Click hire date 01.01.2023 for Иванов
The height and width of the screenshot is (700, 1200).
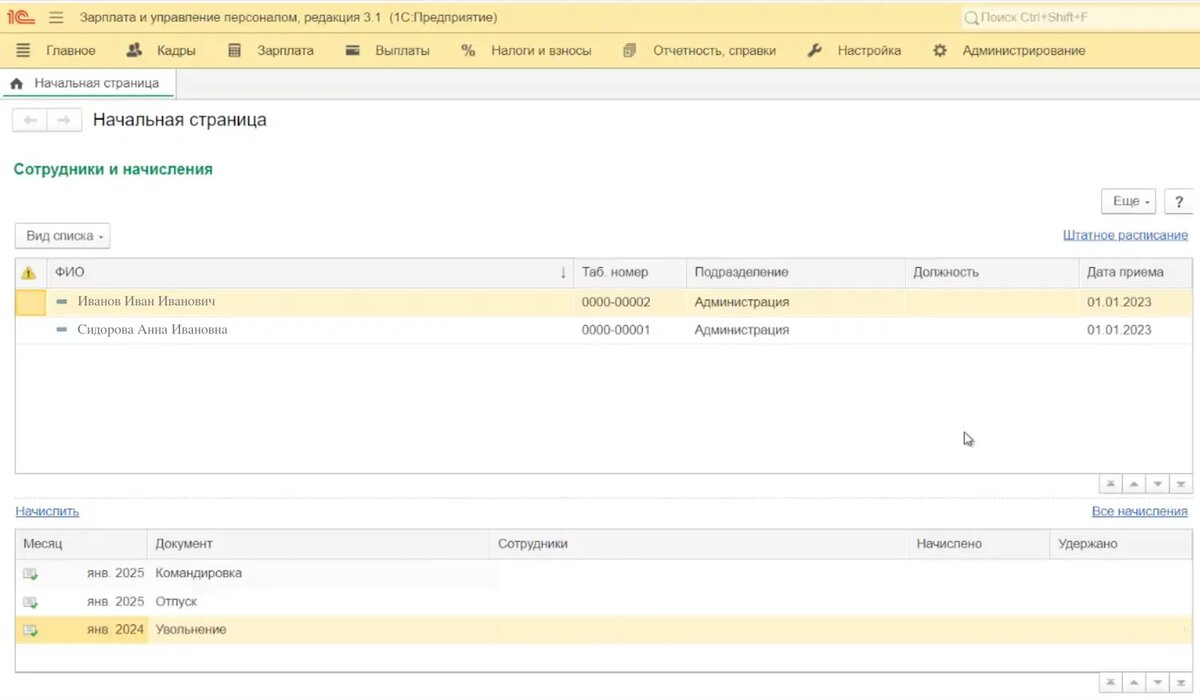(1119, 301)
